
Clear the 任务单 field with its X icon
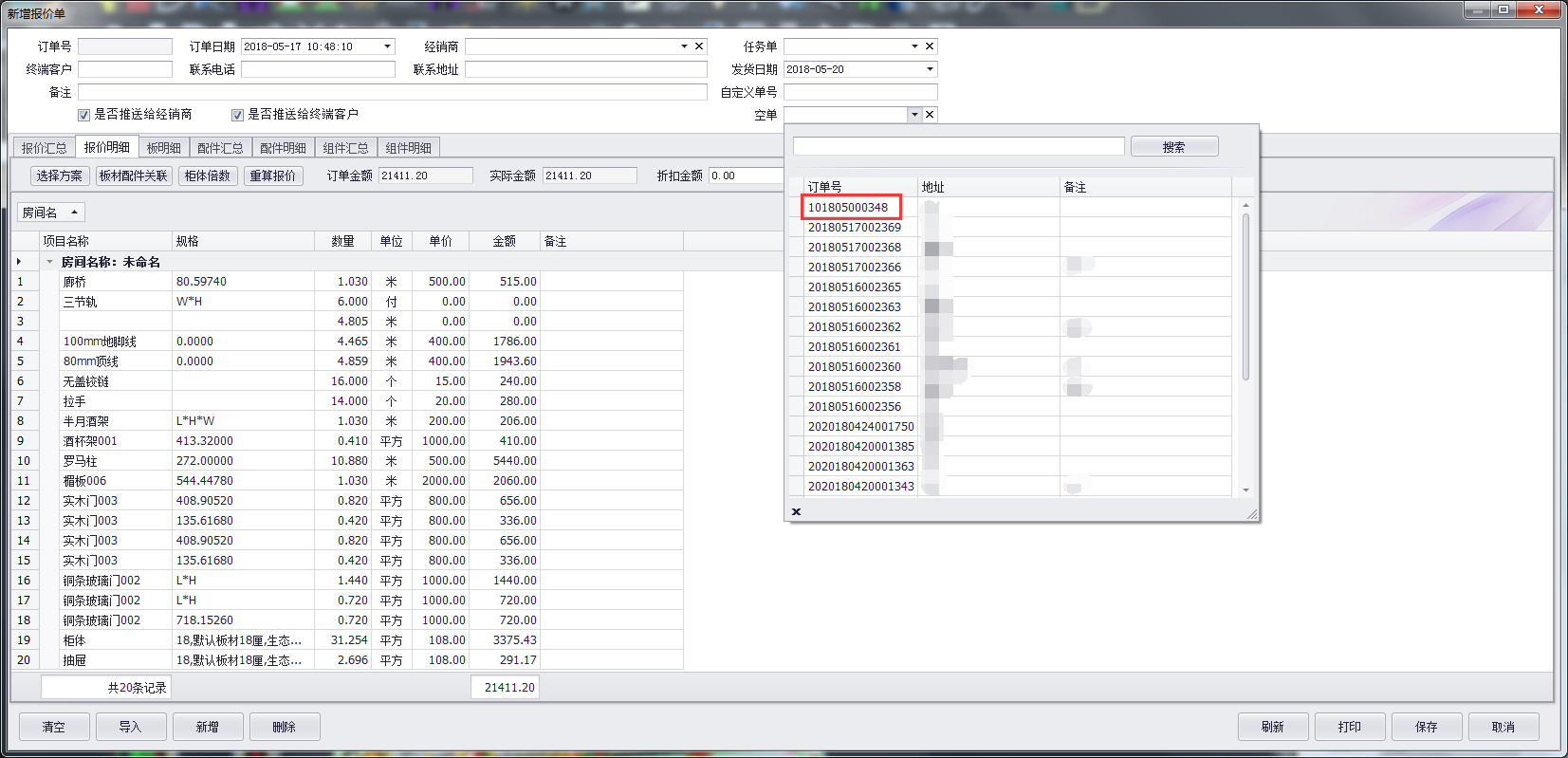(x=930, y=46)
